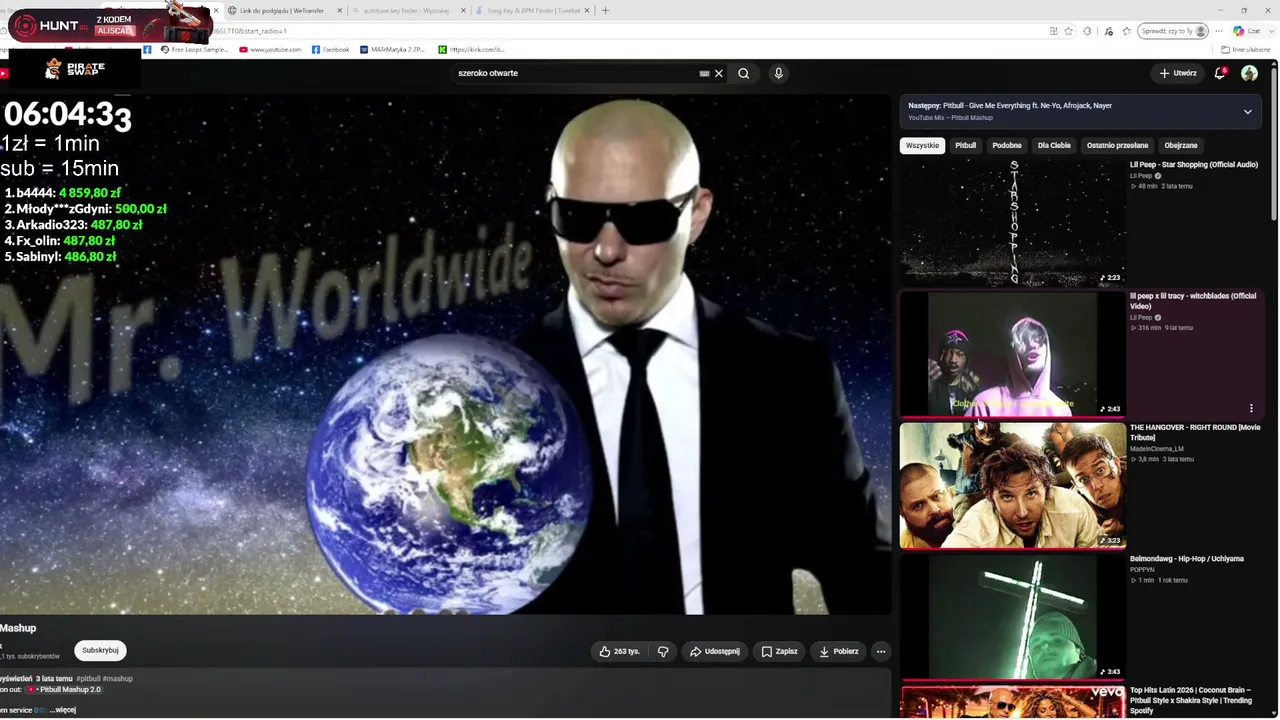
Task: Select the Wszystkie filter chip
Action: (x=922, y=145)
